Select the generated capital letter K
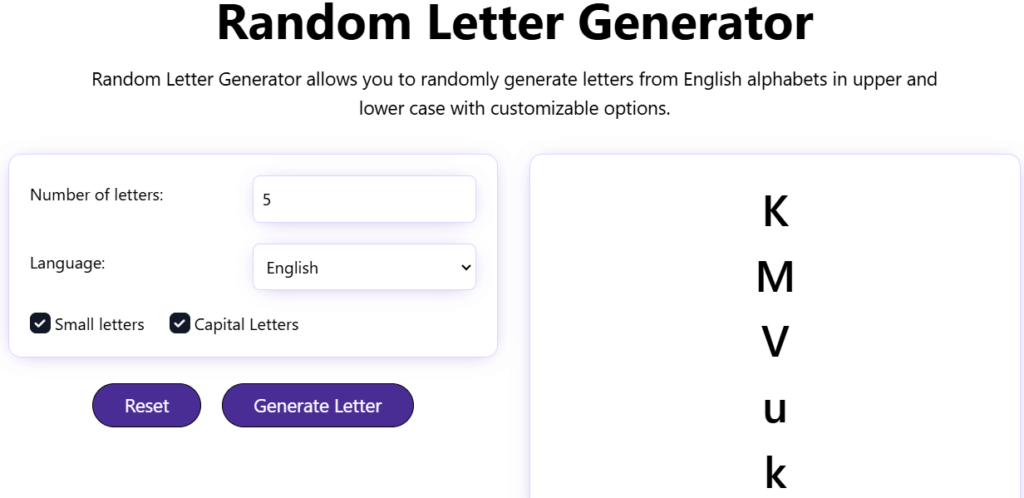The image size is (1024, 498). [x=775, y=212]
